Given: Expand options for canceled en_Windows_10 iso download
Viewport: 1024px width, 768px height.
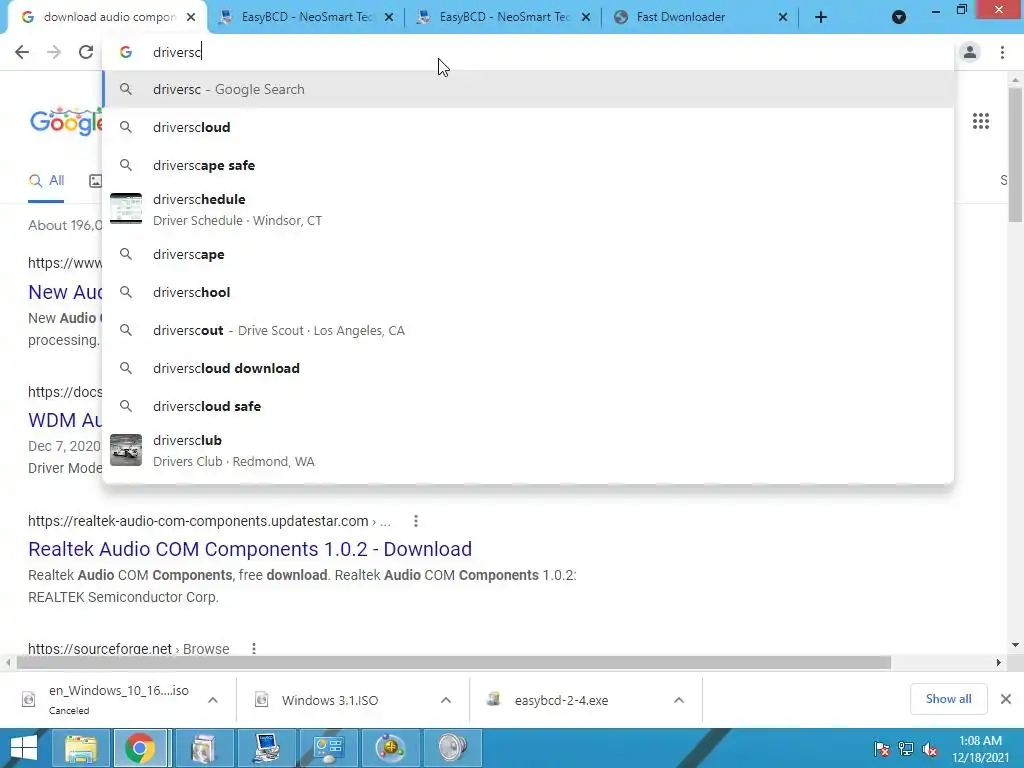Looking at the screenshot, I should click(213, 700).
